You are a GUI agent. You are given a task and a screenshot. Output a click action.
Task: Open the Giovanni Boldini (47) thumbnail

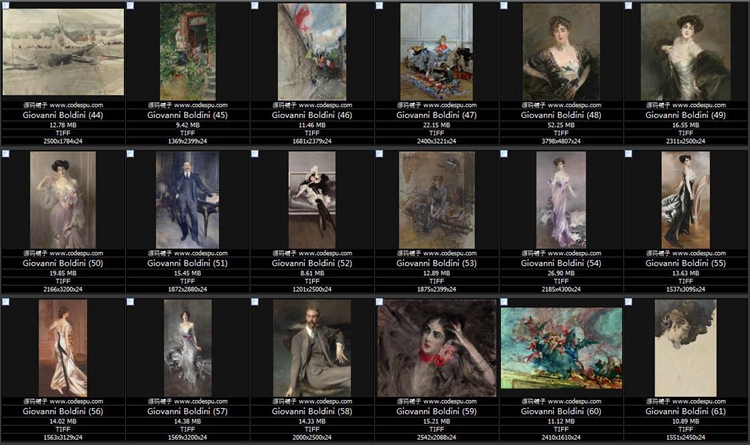point(436,52)
